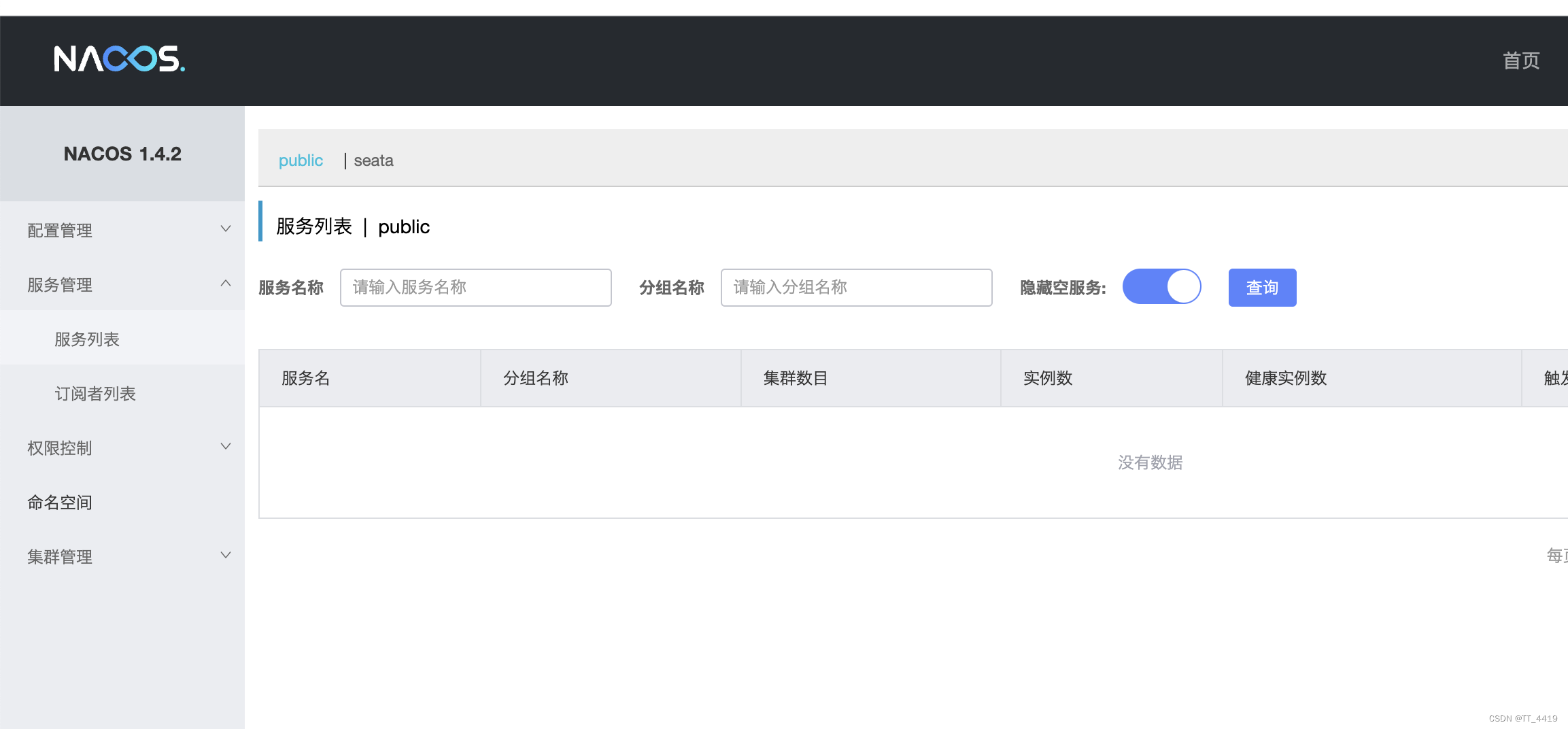The width and height of the screenshot is (1568, 729).
Task: Click the 分组名称 column header
Action: pyautogui.click(x=611, y=378)
